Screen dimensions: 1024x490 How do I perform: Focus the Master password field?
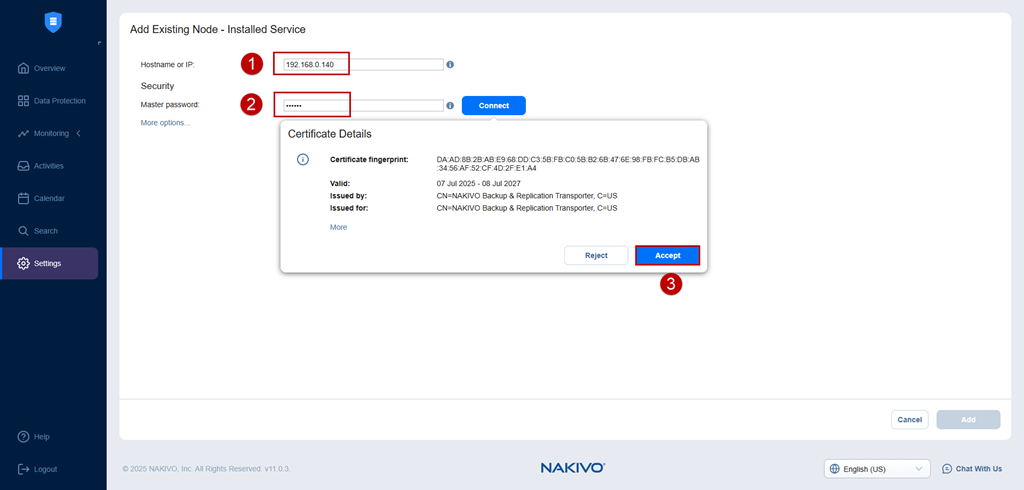363,105
